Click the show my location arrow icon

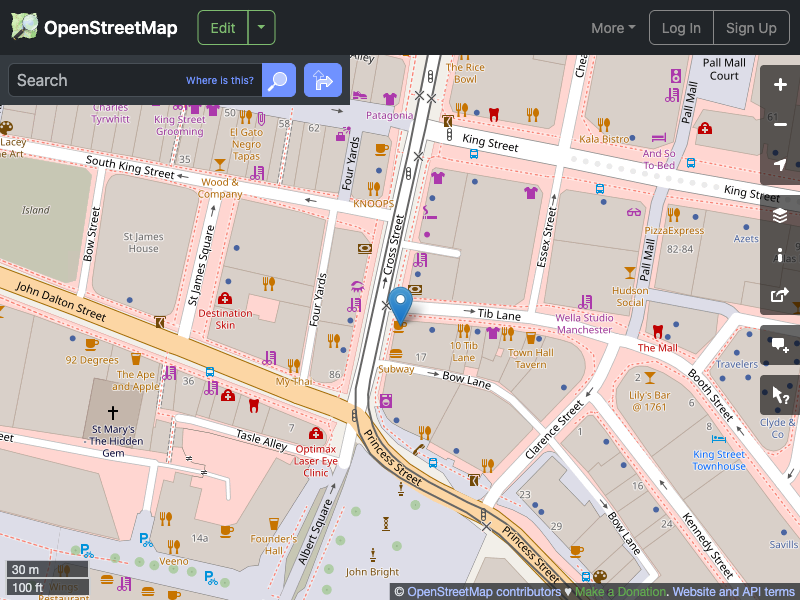[780, 165]
